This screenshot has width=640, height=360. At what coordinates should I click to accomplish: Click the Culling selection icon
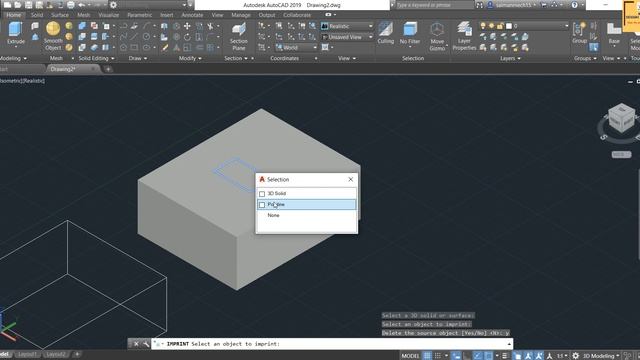pyautogui.click(x=385, y=29)
